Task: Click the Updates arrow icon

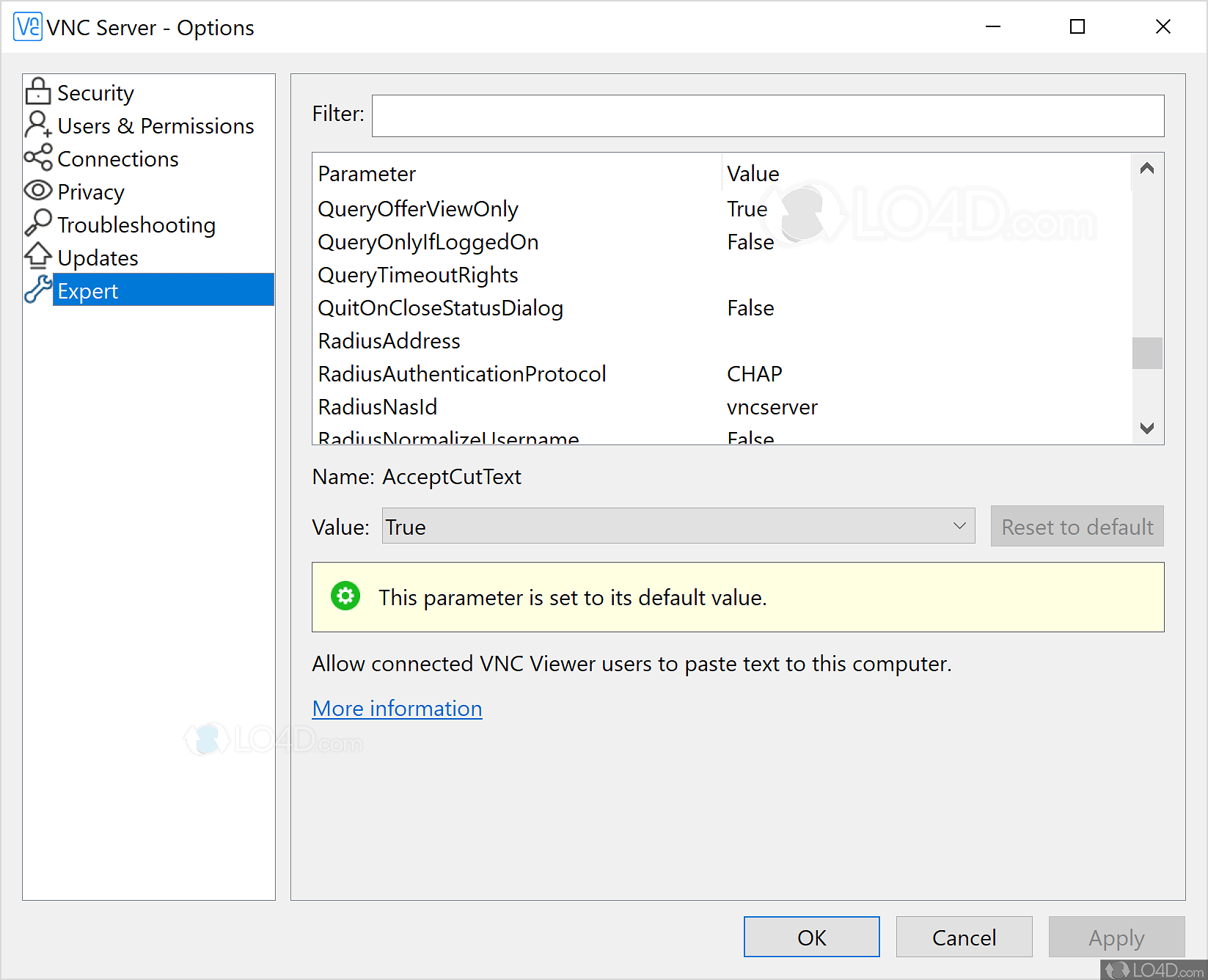Action: pyautogui.click(x=37, y=257)
